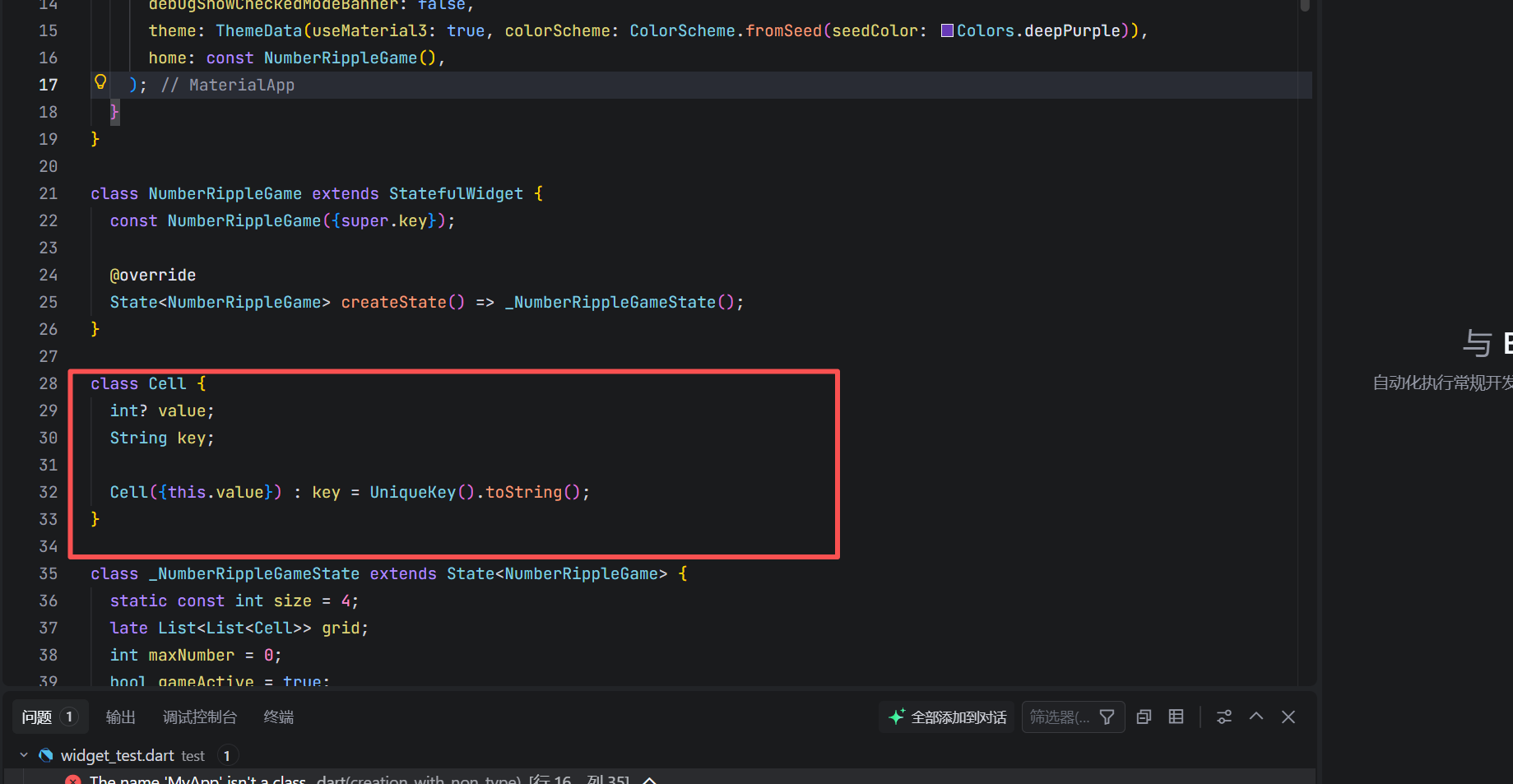Click the collapse all icon in problems panel
Viewport: 1513px width, 784px height.
(x=1144, y=717)
